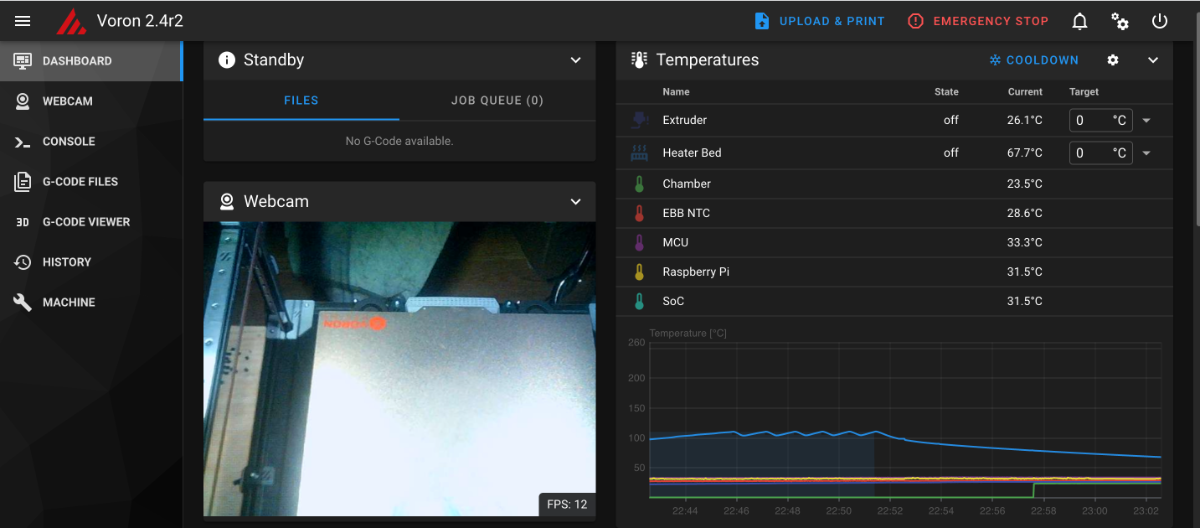The width and height of the screenshot is (1200, 528).
Task: Click the Cooldown snowflake icon
Action: coord(995,60)
